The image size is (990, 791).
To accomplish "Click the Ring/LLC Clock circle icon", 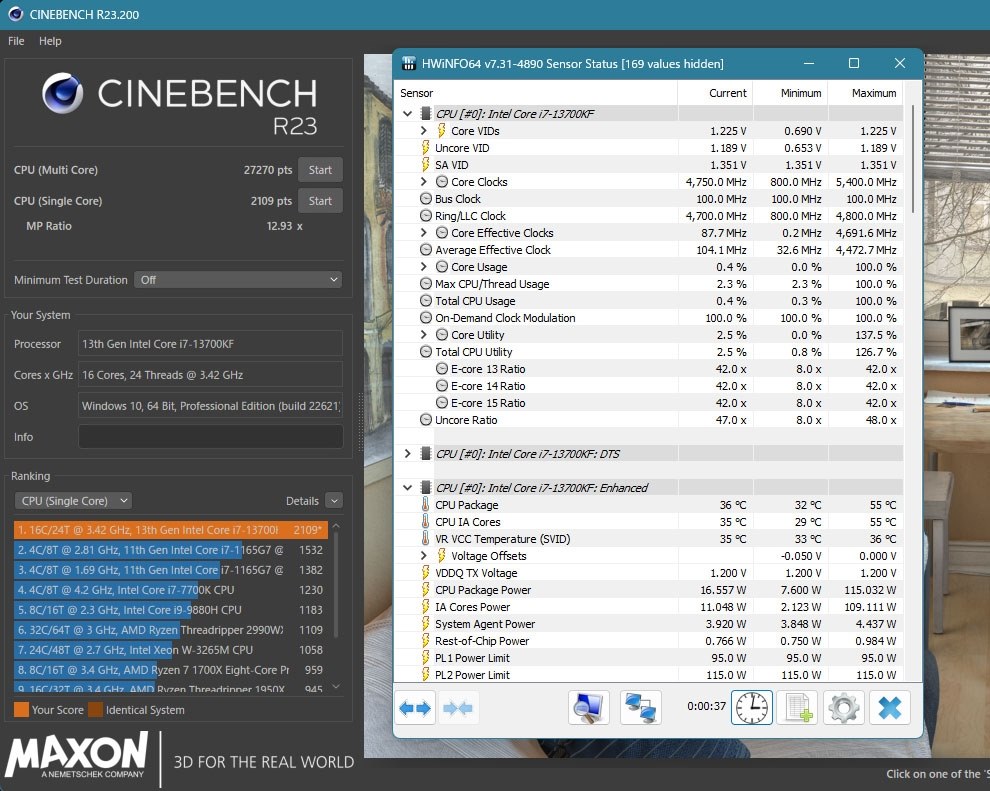I will tap(426, 216).
